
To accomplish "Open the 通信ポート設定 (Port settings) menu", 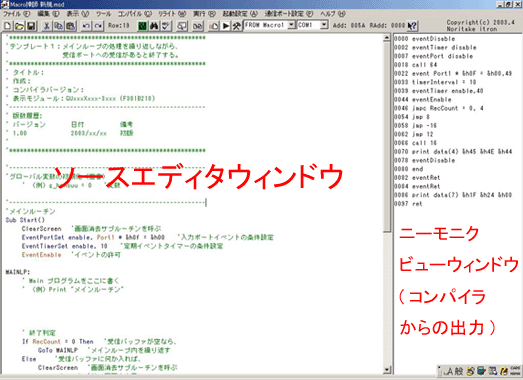I will [289, 14].
